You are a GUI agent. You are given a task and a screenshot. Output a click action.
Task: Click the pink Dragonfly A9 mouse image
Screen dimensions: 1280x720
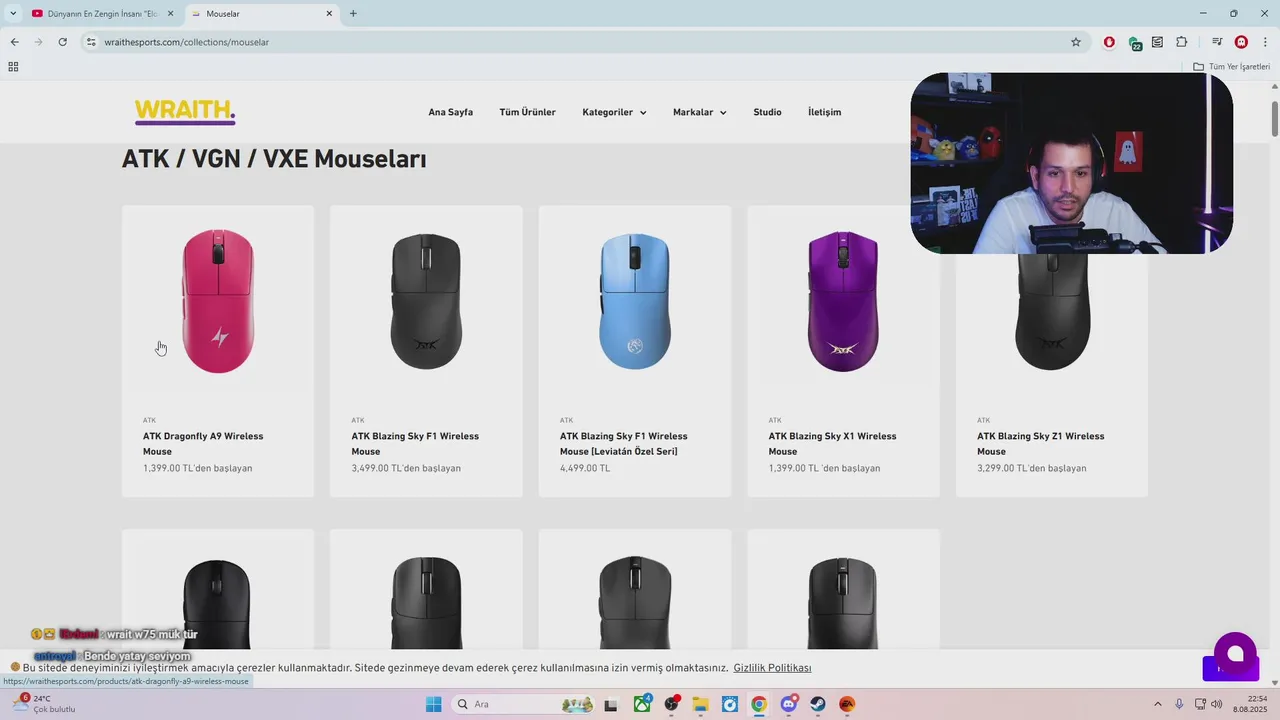(x=218, y=301)
